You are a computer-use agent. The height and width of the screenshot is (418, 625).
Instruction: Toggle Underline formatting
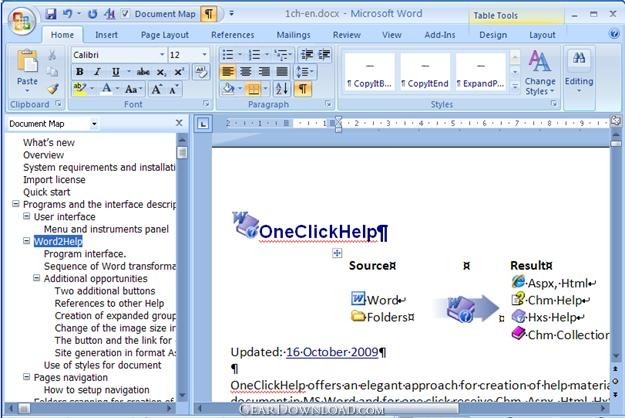pos(116,72)
